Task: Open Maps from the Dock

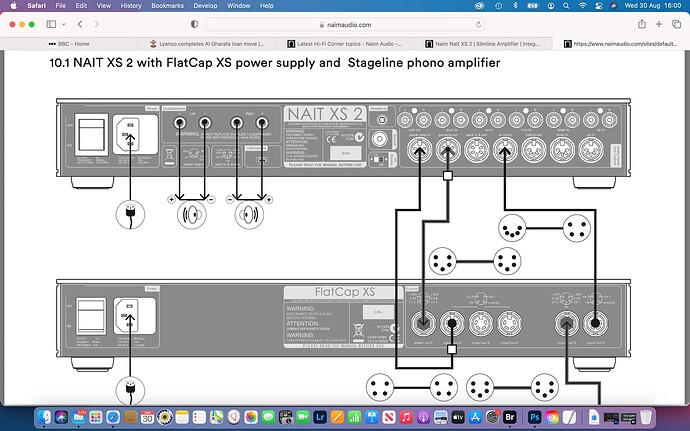Action: coord(216,416)
